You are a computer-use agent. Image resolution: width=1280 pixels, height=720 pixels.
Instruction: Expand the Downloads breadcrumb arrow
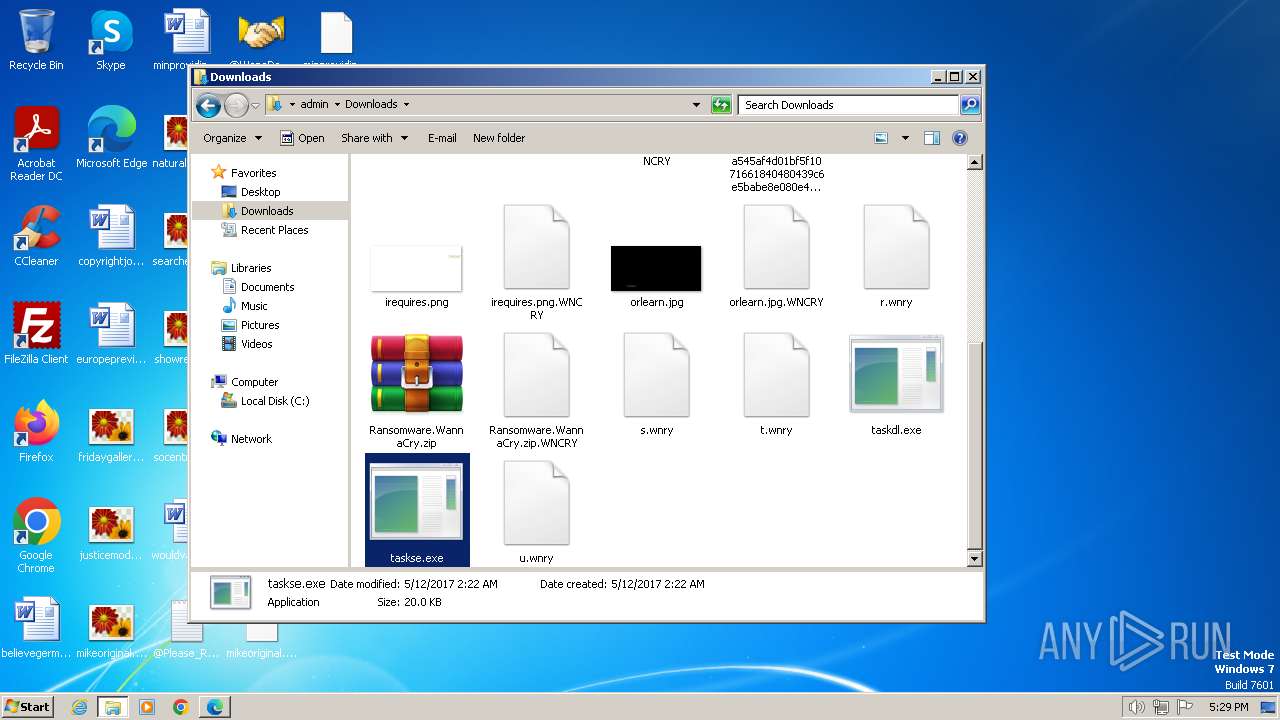tap(406, 104)
